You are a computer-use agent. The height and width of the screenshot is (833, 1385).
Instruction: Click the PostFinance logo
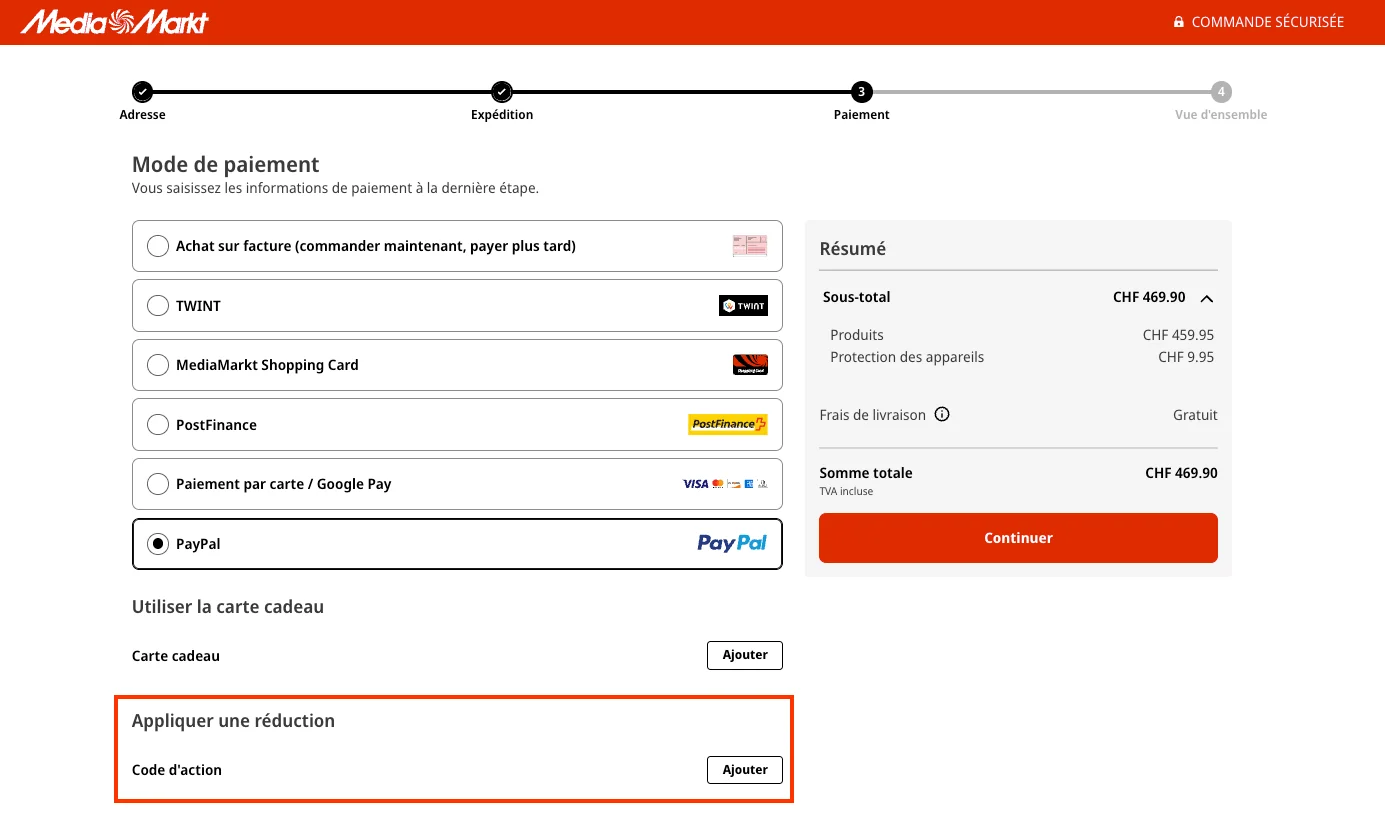tap(728, 424)
